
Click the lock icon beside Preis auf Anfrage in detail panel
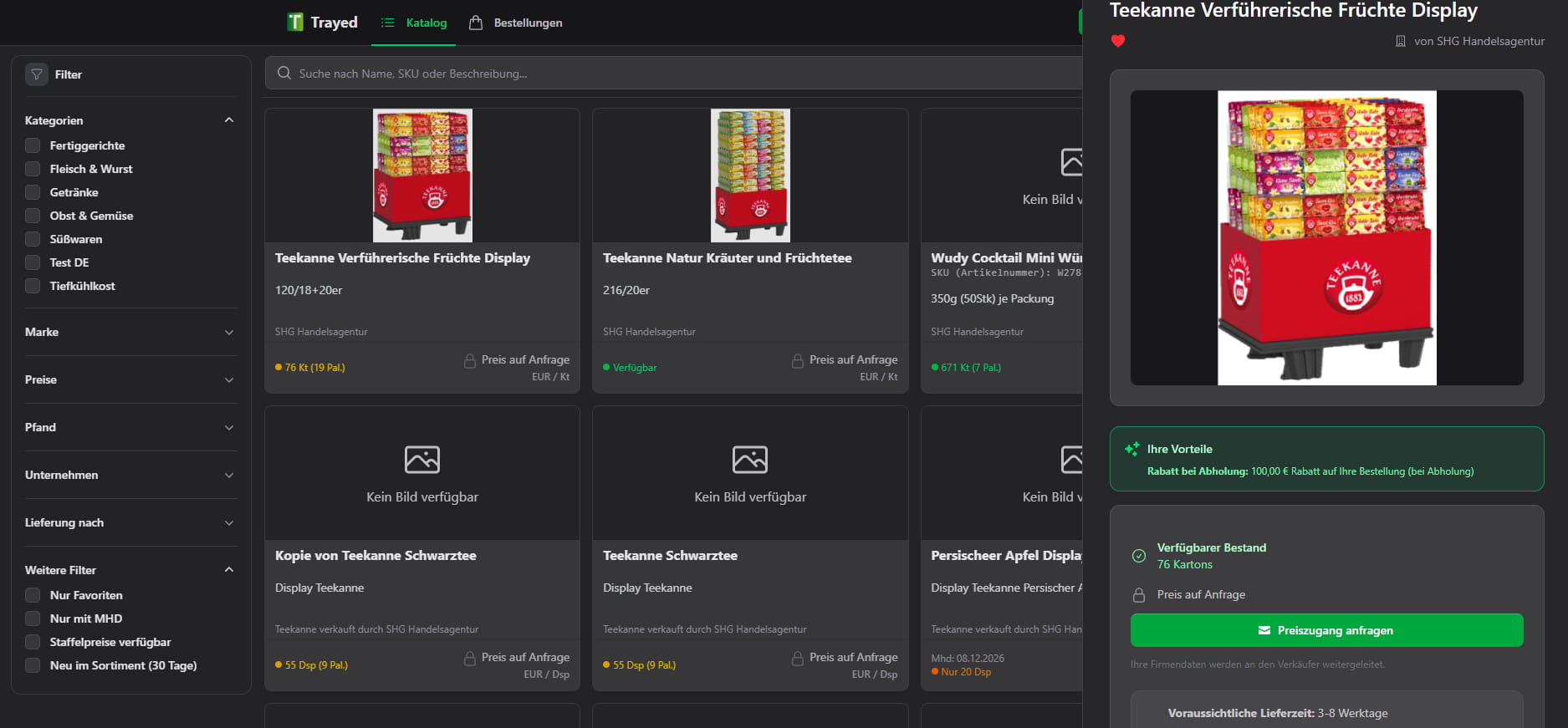pyautogui.click(x=1139, y=595)
